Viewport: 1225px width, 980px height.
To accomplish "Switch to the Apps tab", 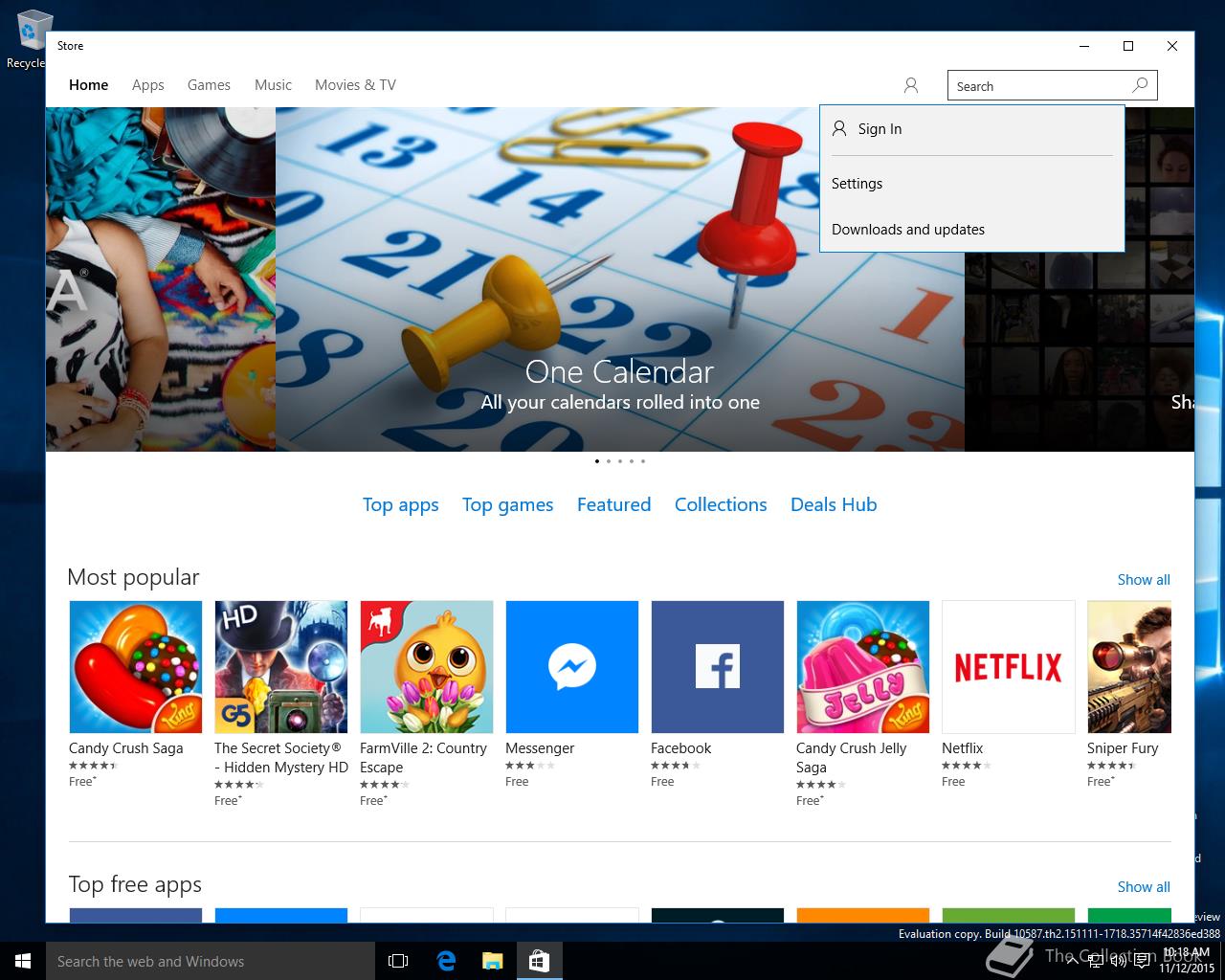I will (148, 85).
